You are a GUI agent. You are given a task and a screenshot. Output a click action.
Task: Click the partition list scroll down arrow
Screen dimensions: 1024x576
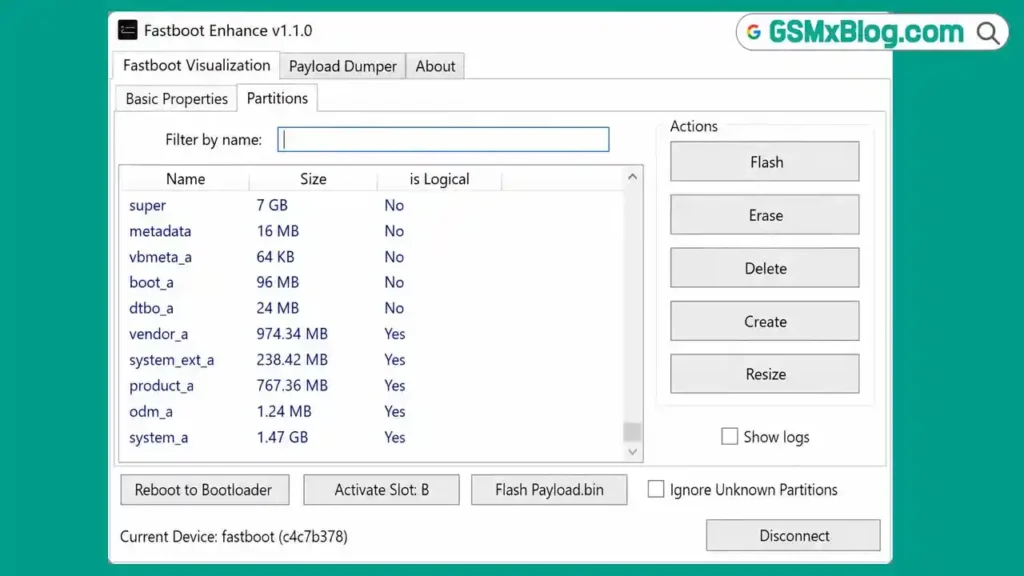[x=632, y=451]
